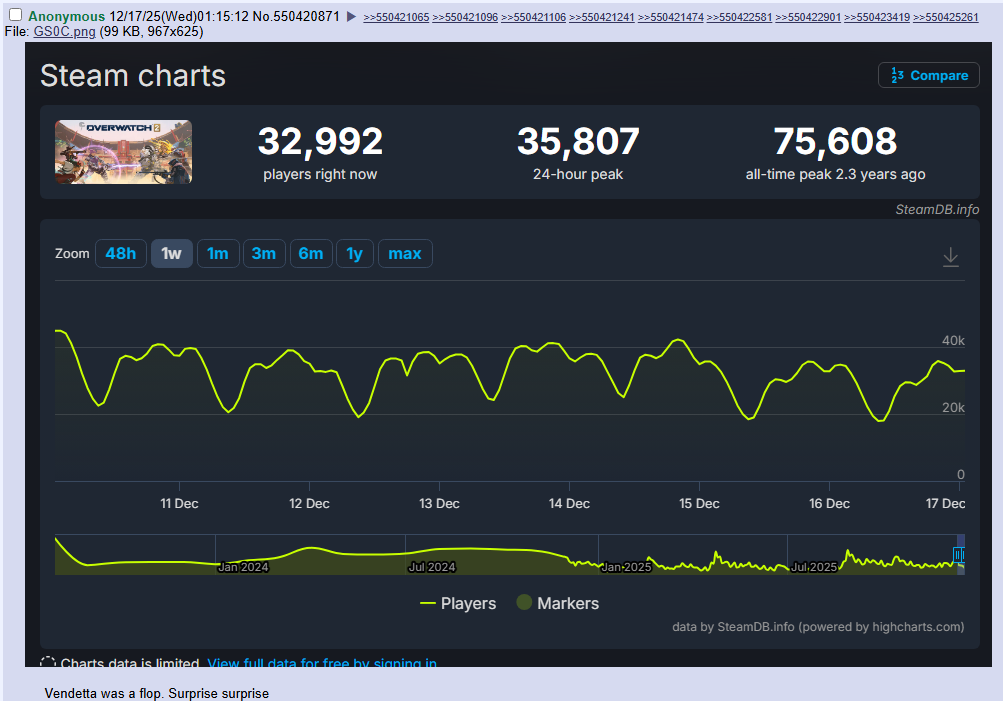This screenshot has width=1003, height=701.
Task: Open reply link >>550421065
Action: [396, 17]
